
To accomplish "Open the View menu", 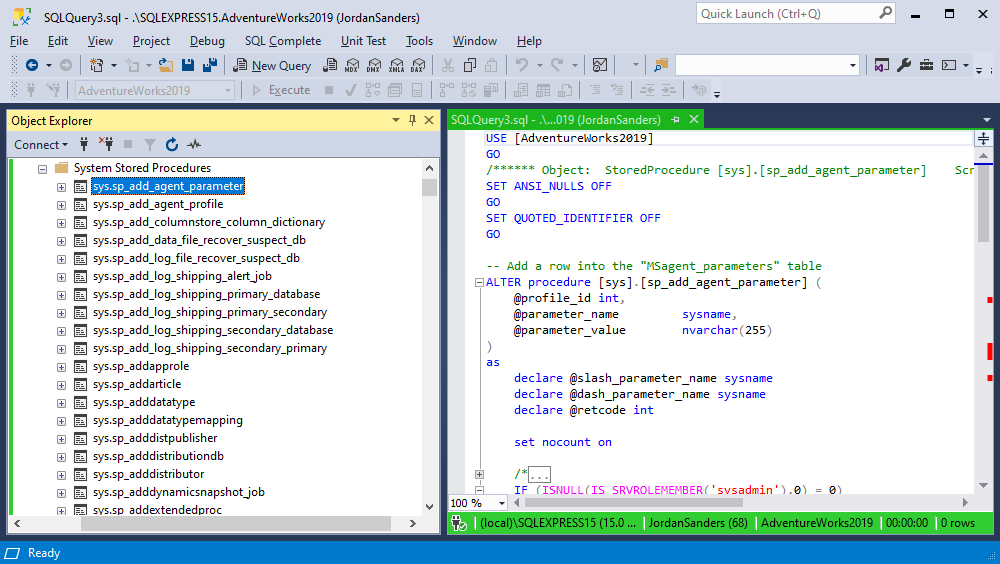I will 100,41.
